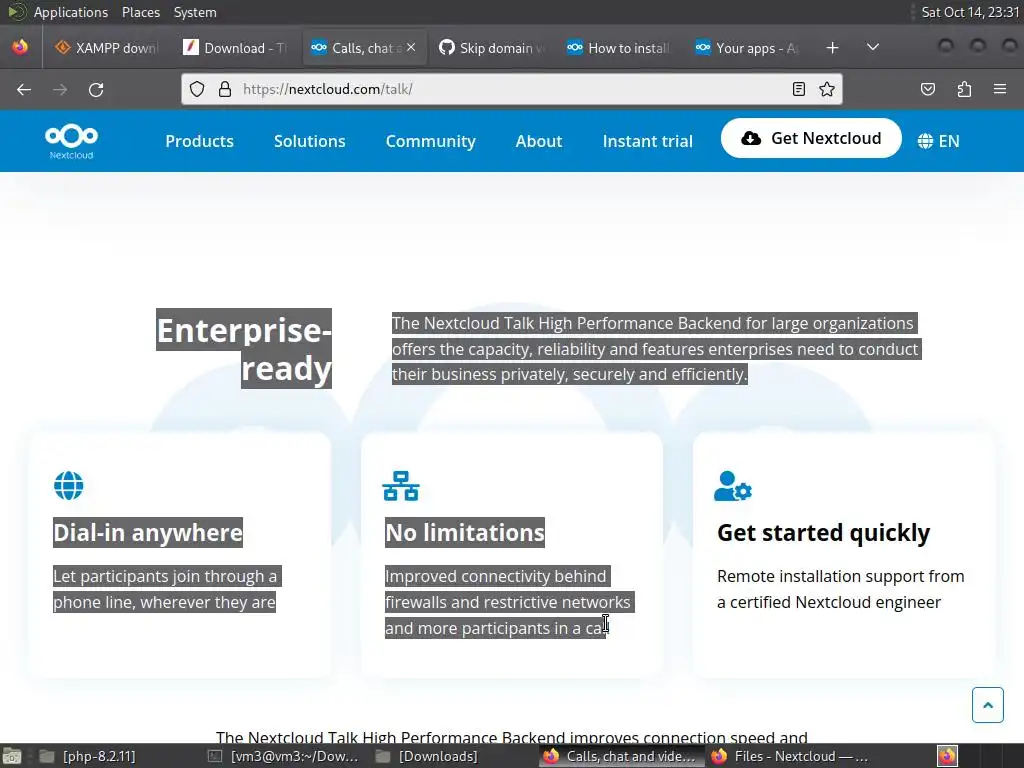Bookmark this page with the star

[827, 89]
